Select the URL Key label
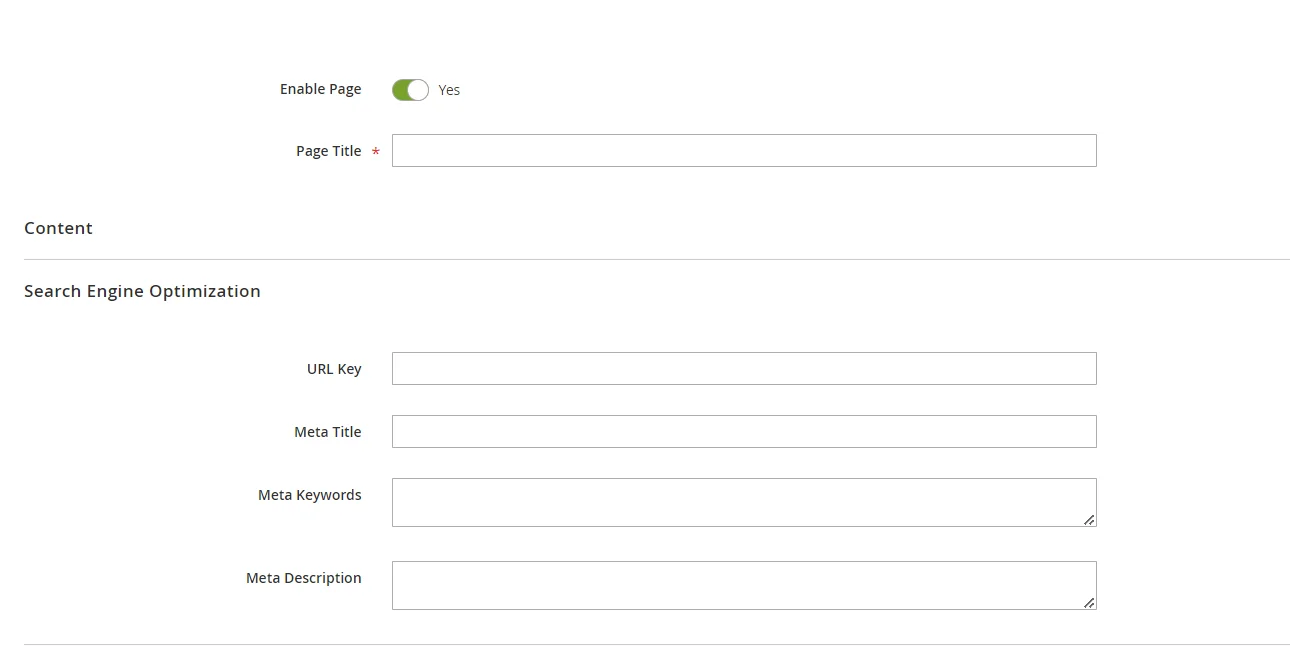1290x648 pixels. (334, 368)
